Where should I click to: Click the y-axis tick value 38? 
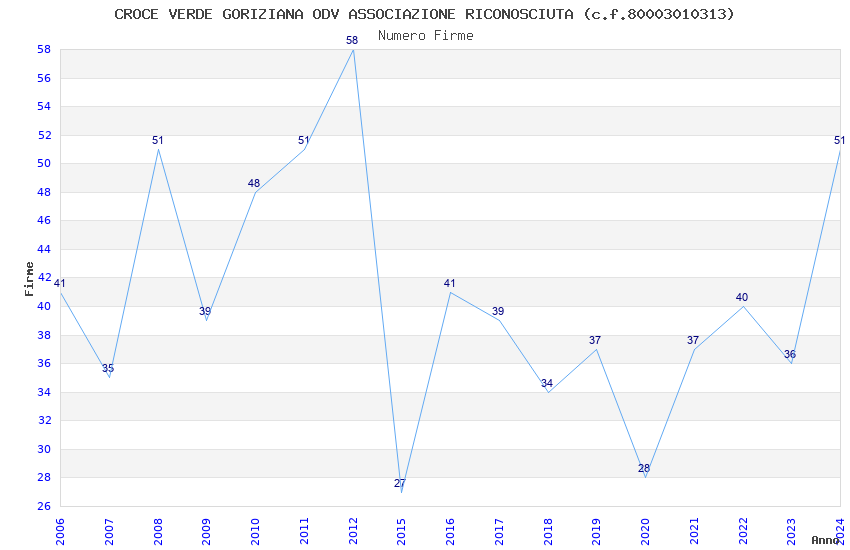(44, 335)
